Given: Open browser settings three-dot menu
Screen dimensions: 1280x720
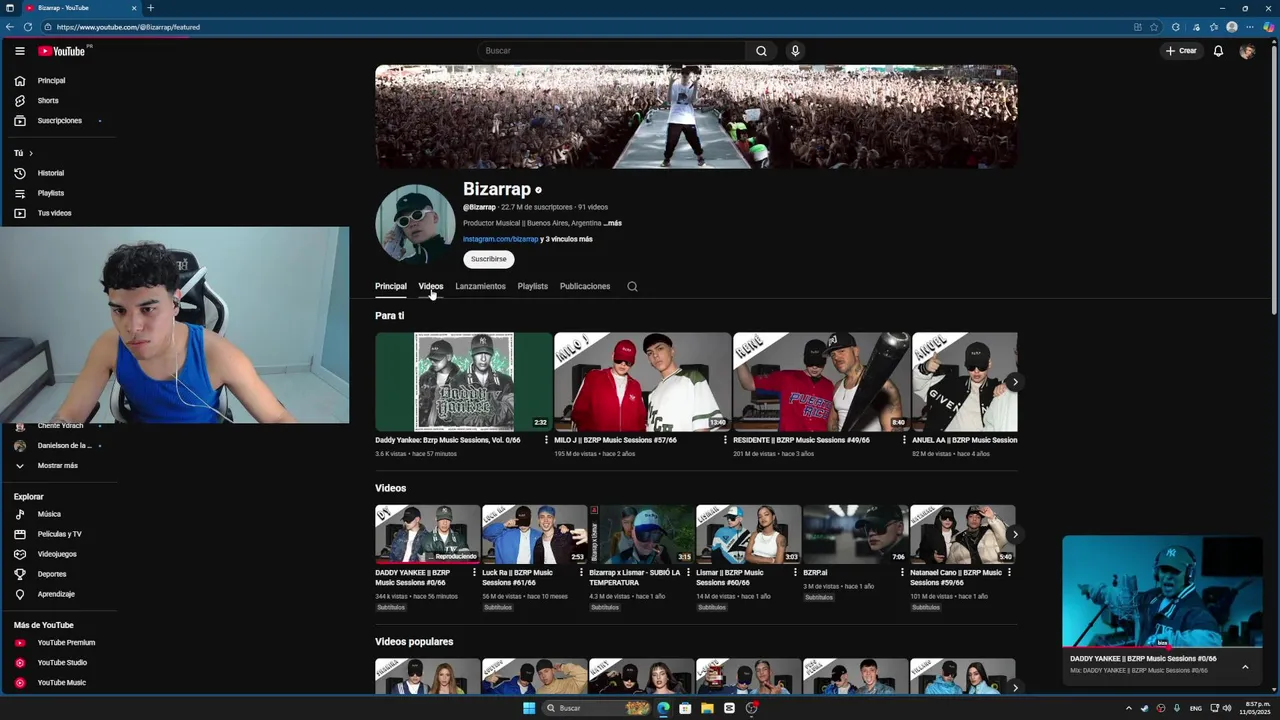Looking at the screenshot, I should (x=1251, y=27).
